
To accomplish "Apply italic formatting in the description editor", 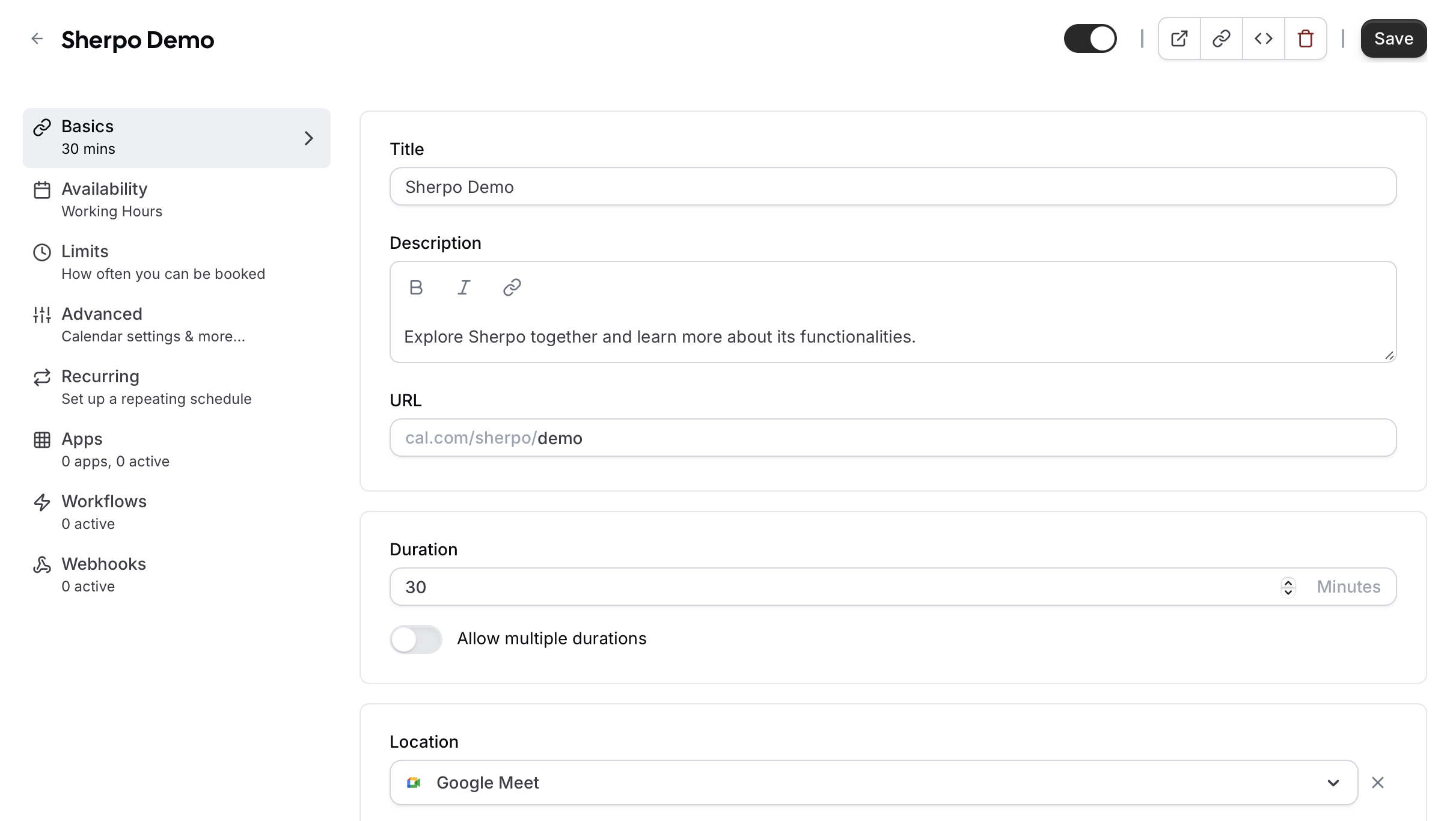I will pyautogui.click(x=463, y=287).
